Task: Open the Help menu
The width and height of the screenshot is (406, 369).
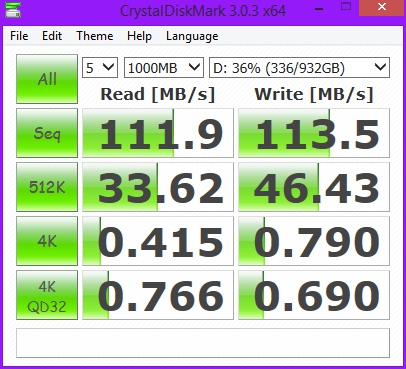Action: pos(139,36)
